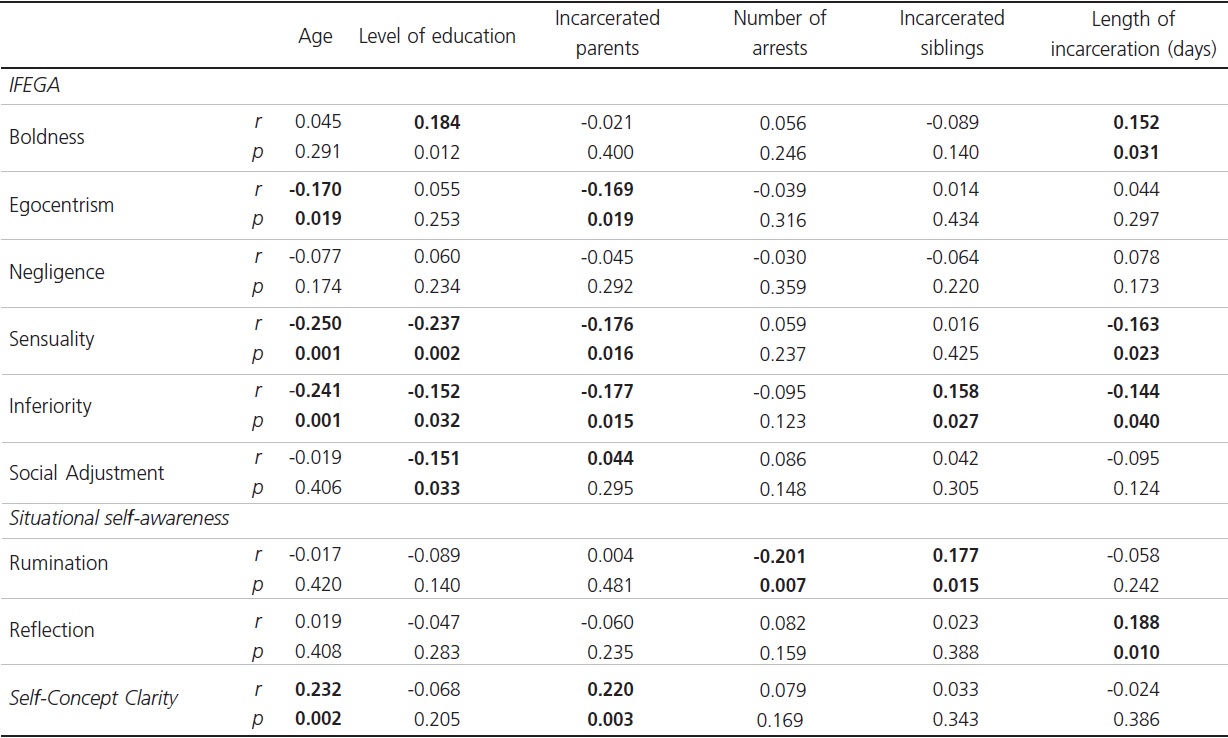Select the Self-Concept Clarity row label

tap(93, 698)
